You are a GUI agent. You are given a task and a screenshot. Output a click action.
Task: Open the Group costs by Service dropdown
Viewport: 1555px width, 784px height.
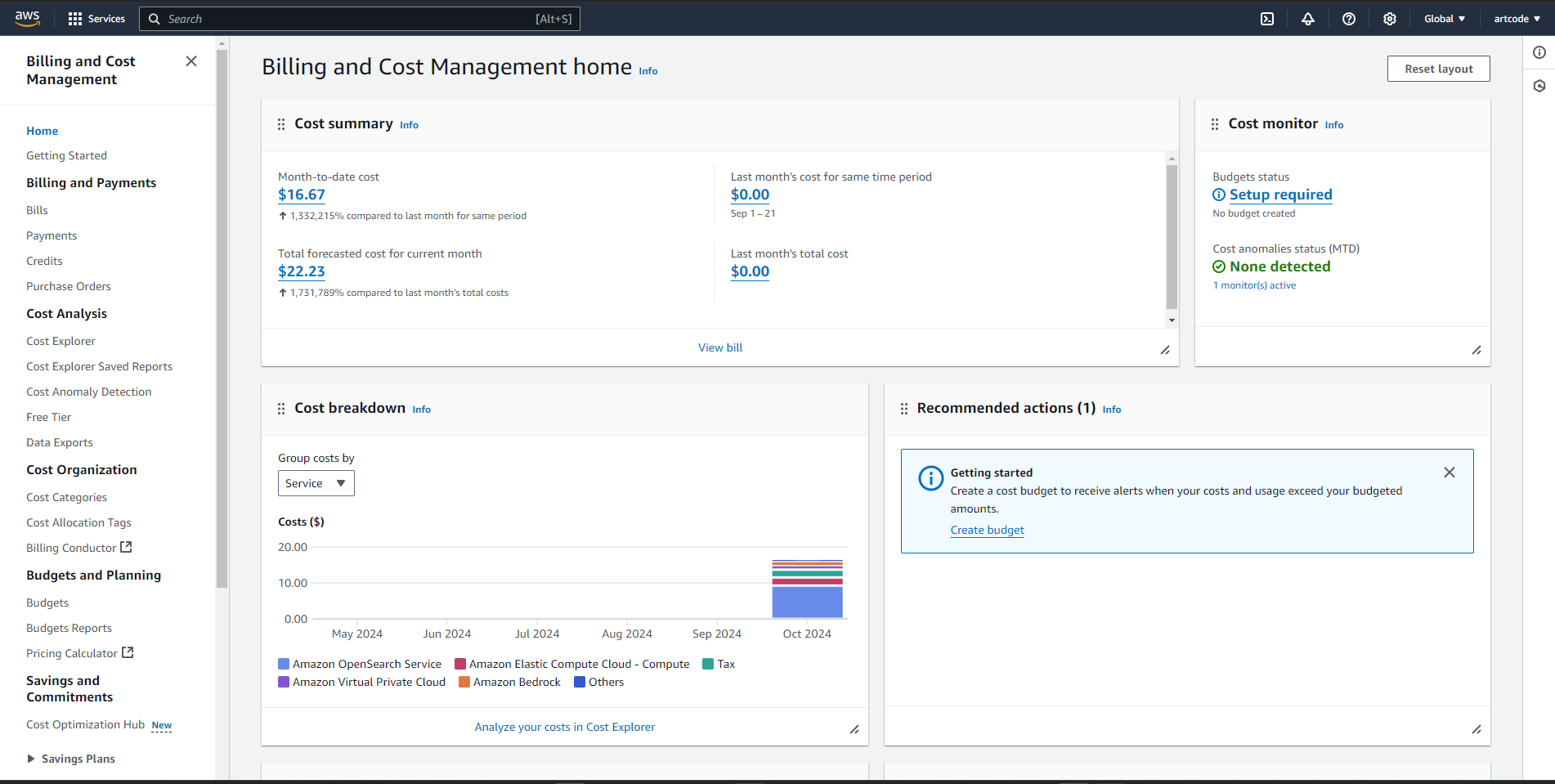pyautogui.click(x=316, y=483)
